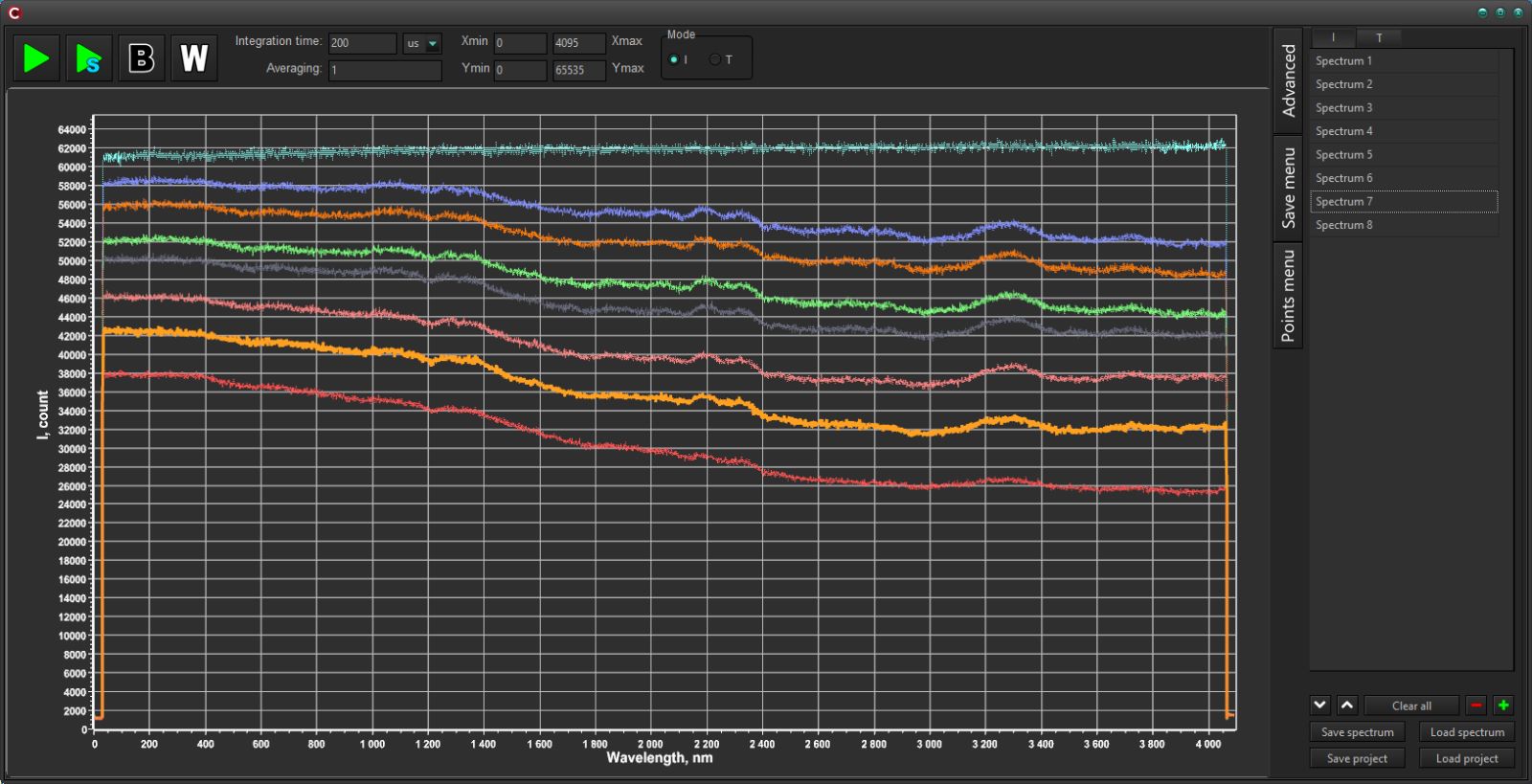Viewport: 1532px width, 784px height.
Task: Click the Save project button
Action: (1357, 758)
